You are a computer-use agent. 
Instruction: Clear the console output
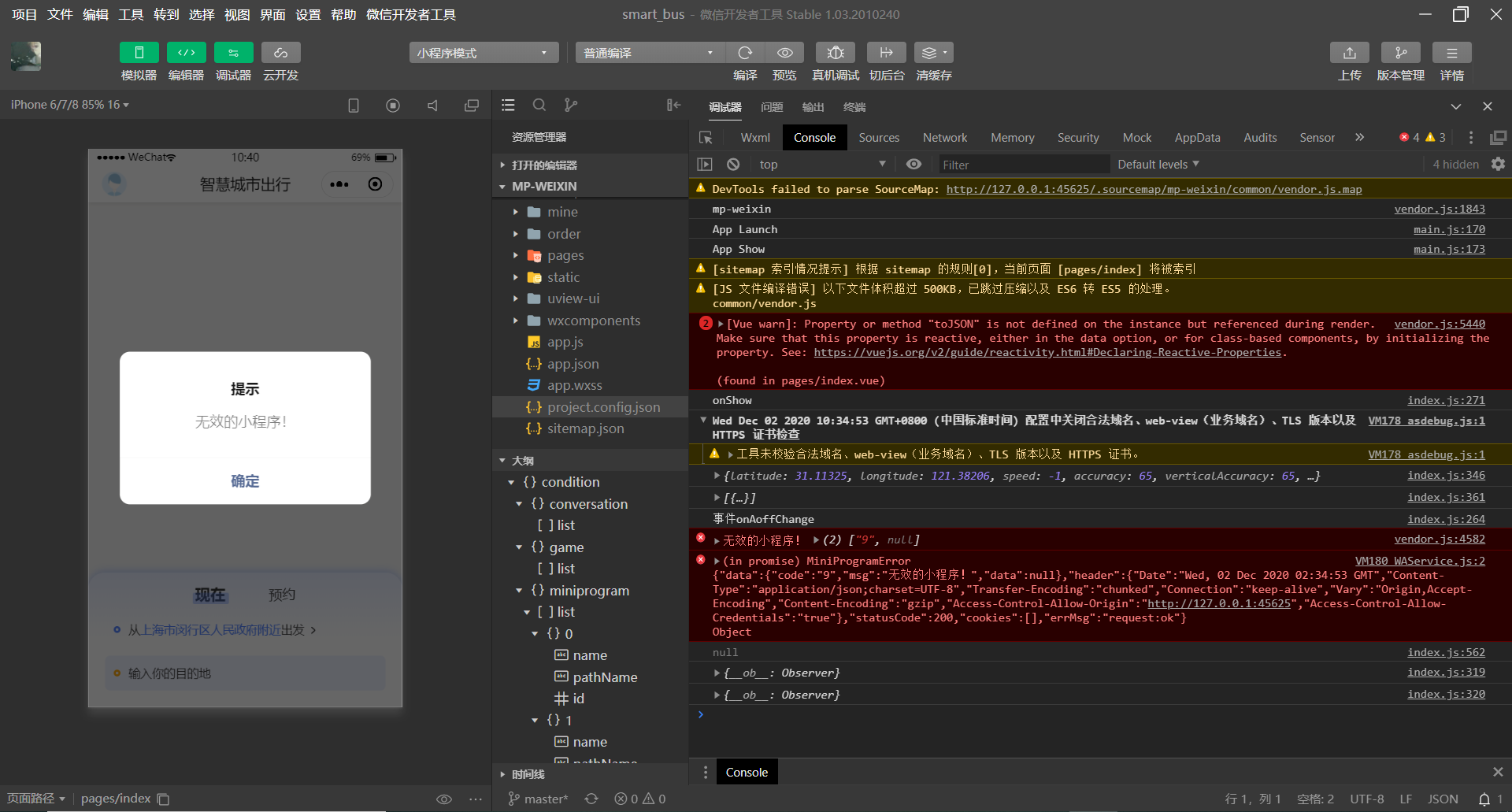733,165
